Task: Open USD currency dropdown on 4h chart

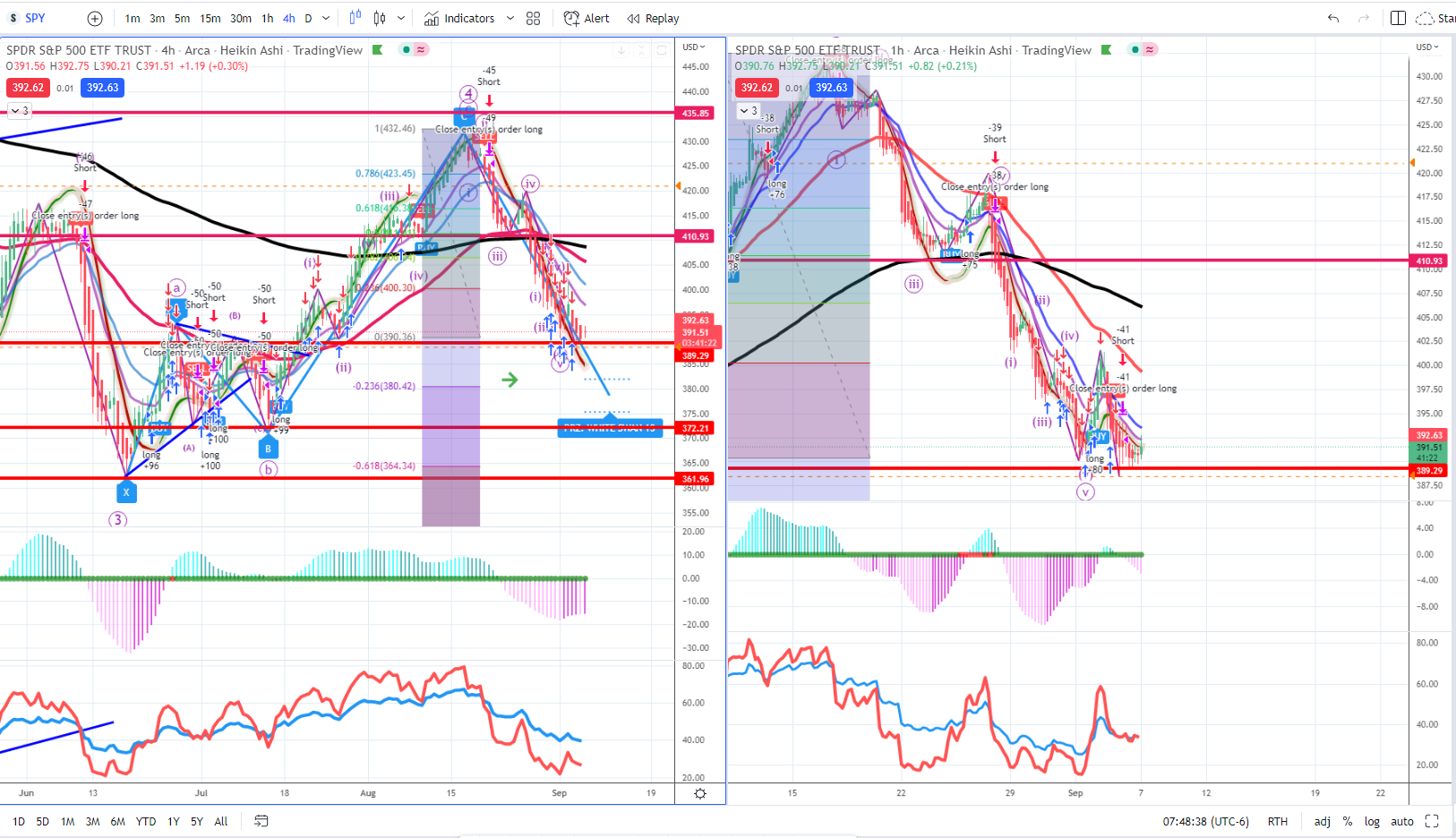Action: (694, 47)
